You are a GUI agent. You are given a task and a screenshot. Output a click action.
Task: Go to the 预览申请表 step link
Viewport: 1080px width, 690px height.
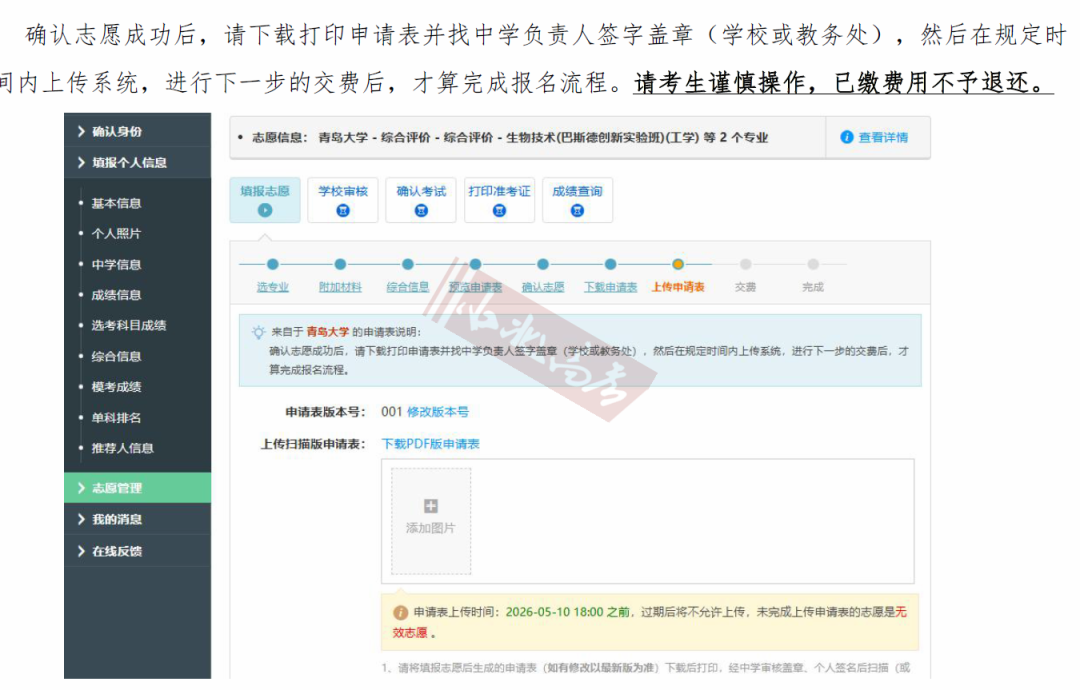[475, 286]
